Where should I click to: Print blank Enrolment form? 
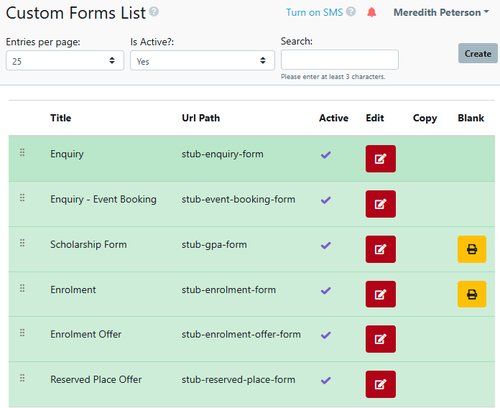click(472, 294)
